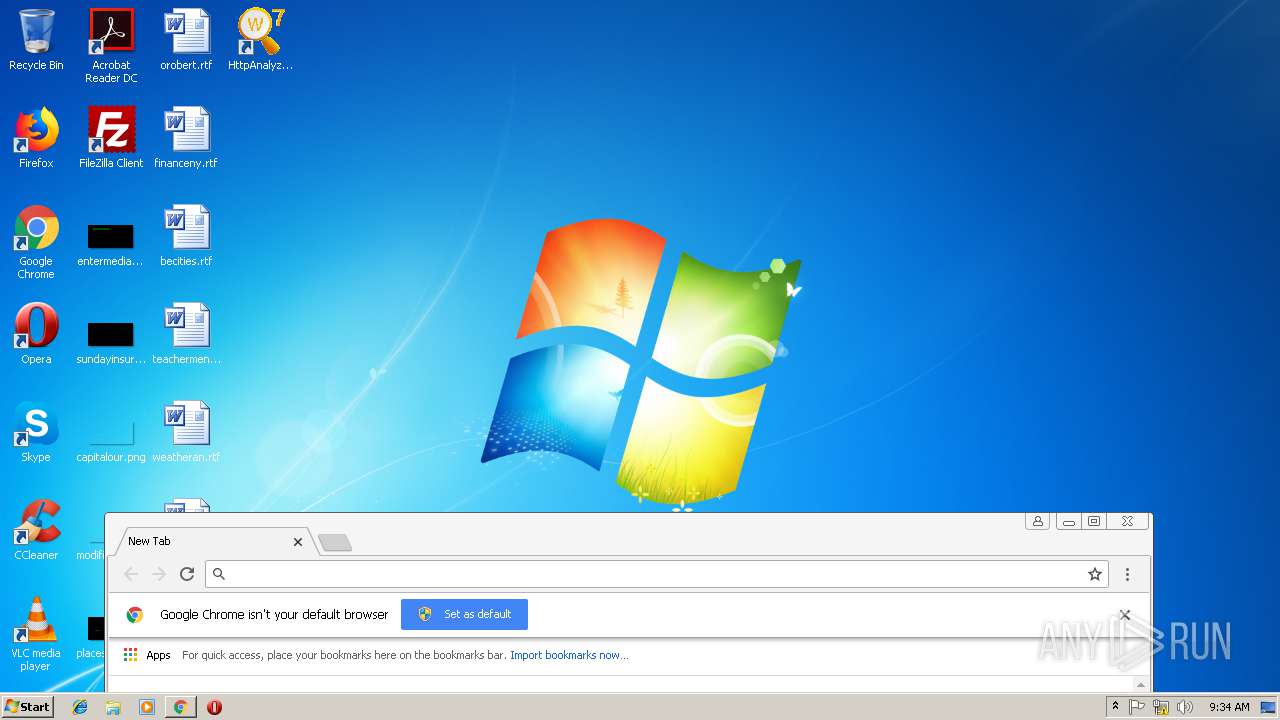Launch CCleaner desktop shortcut

point(36,531)
